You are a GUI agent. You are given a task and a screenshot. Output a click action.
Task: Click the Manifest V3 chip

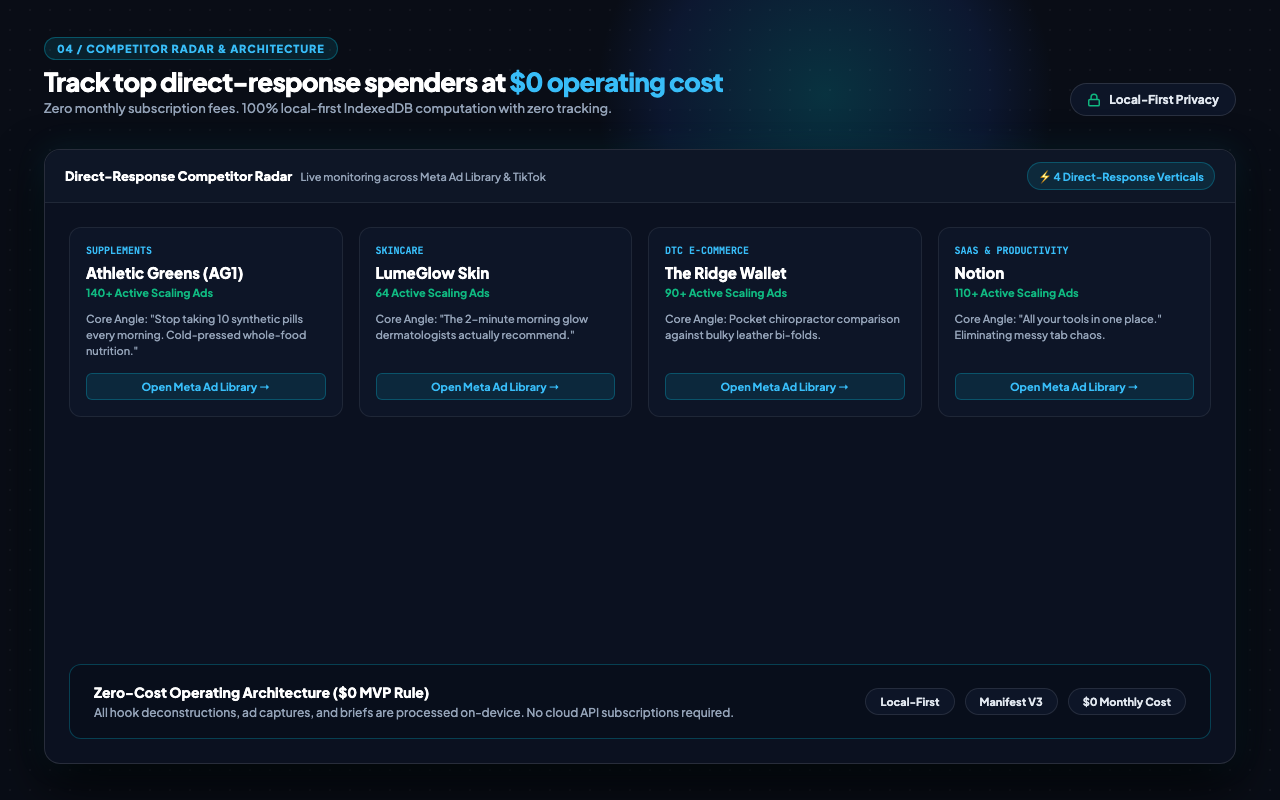pyautogui.click(x=1011, y=702)
